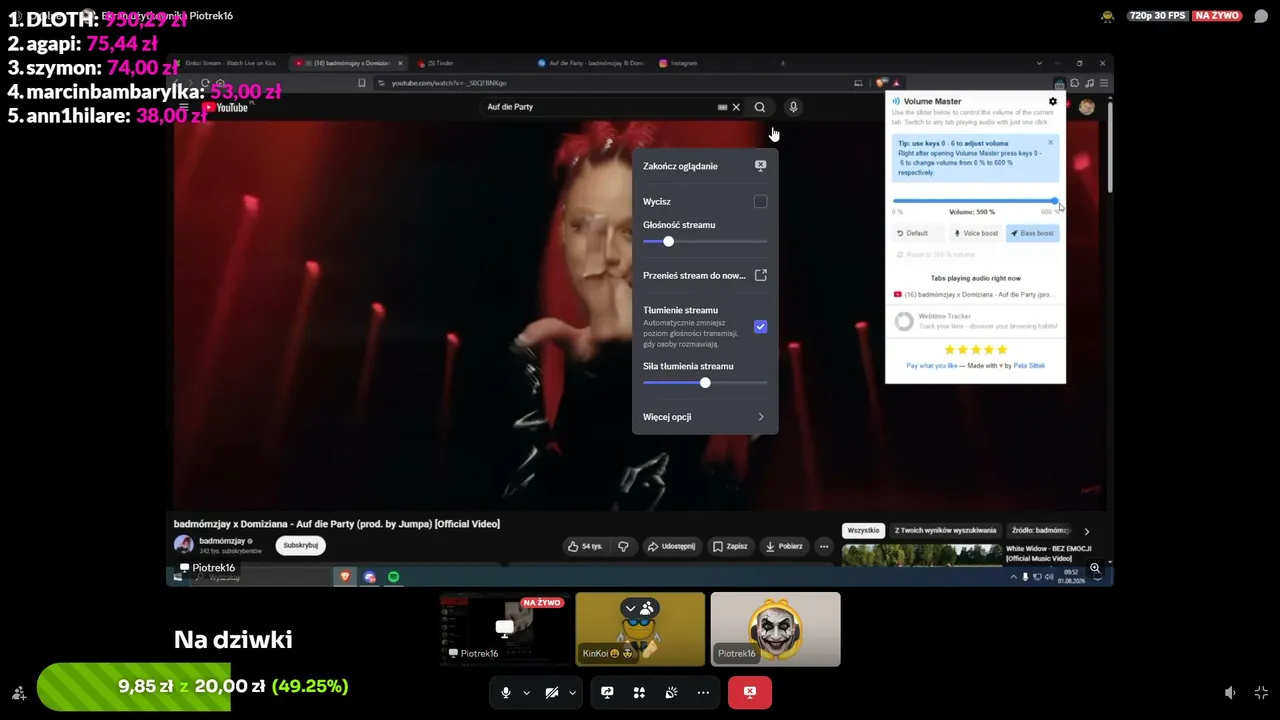The height and width of the screenshot is (720, 1280).
Task: Click the Discord microphone mute button
Action: [506, 692]
